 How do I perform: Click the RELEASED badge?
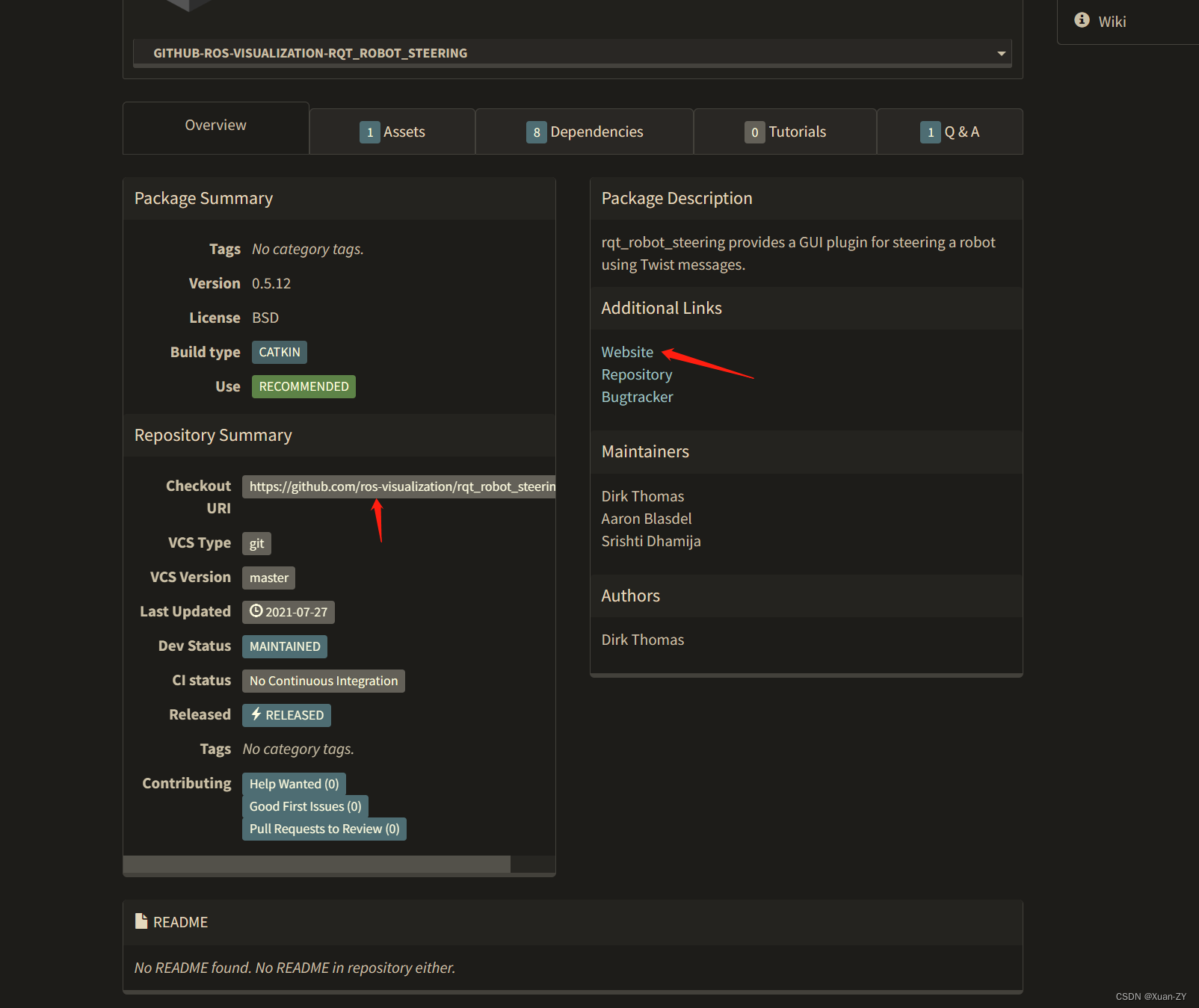286,715
